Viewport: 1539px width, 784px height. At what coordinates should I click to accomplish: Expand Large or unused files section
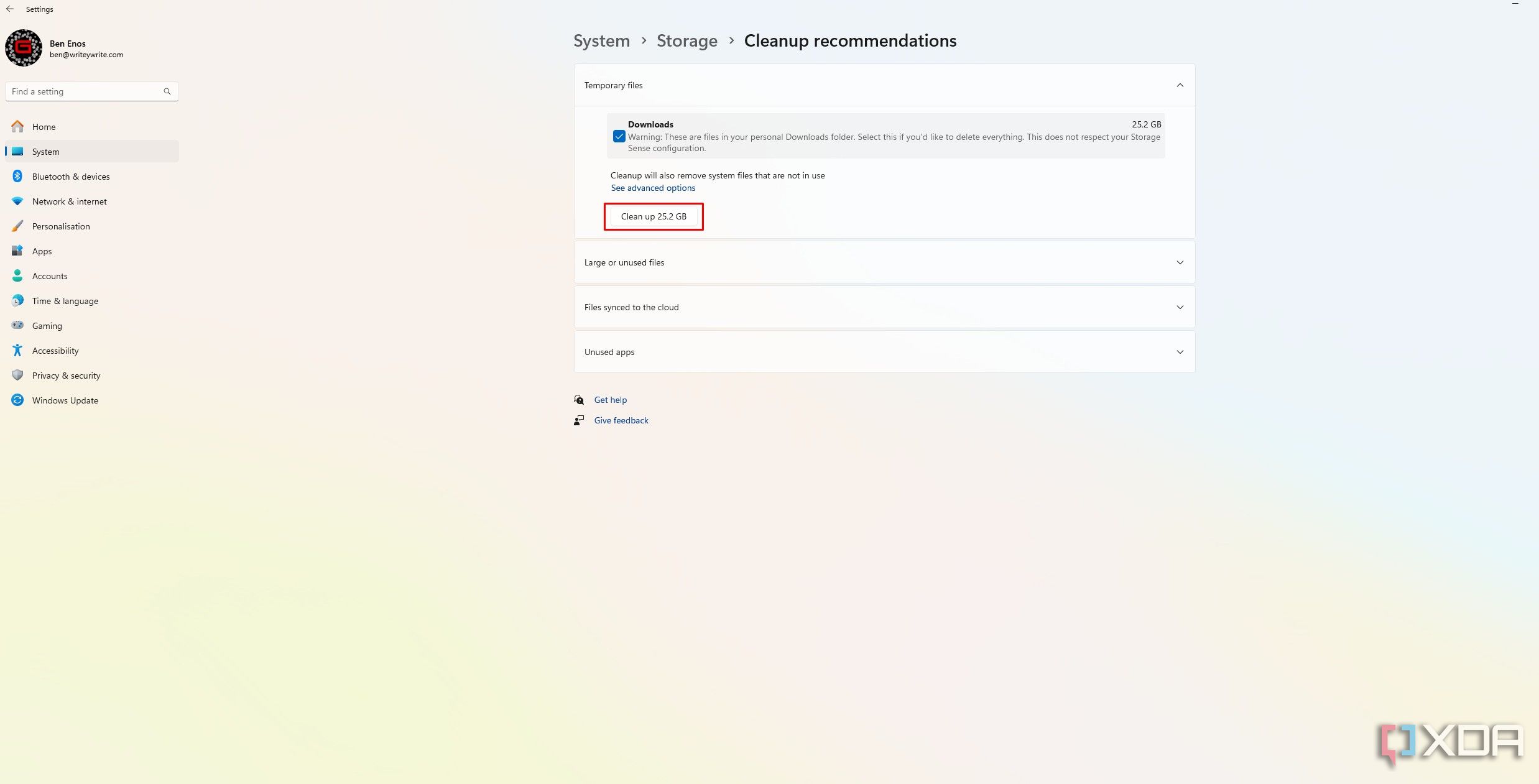click(884, 262)
